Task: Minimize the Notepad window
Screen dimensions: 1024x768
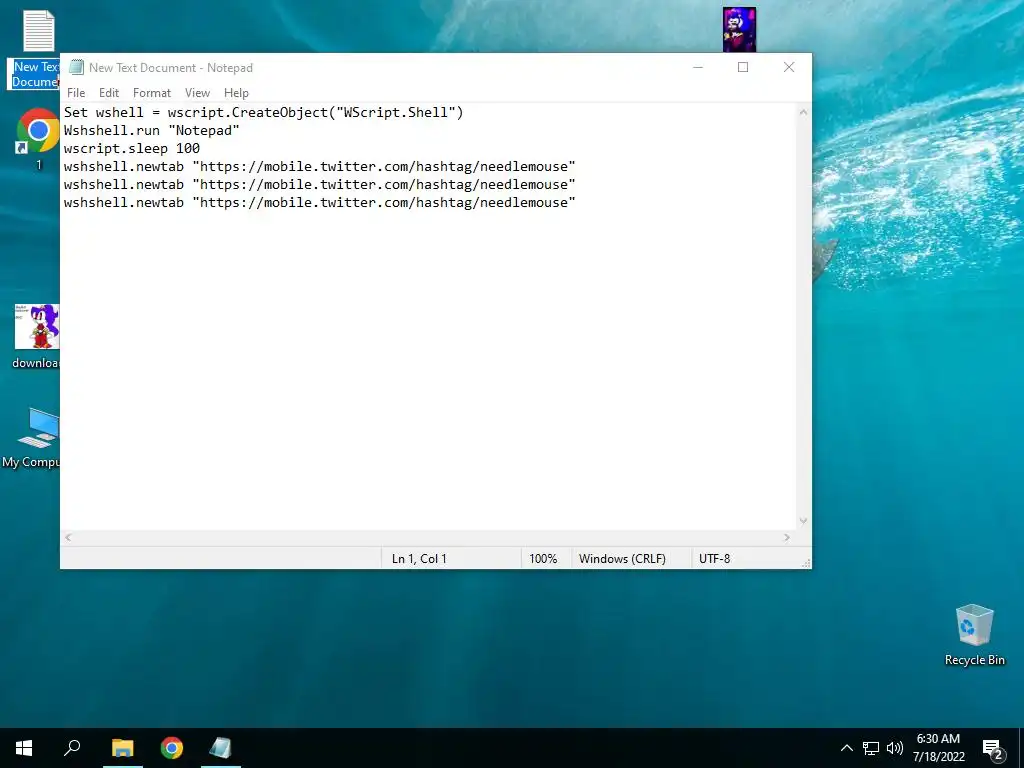Action: (698, 67)
